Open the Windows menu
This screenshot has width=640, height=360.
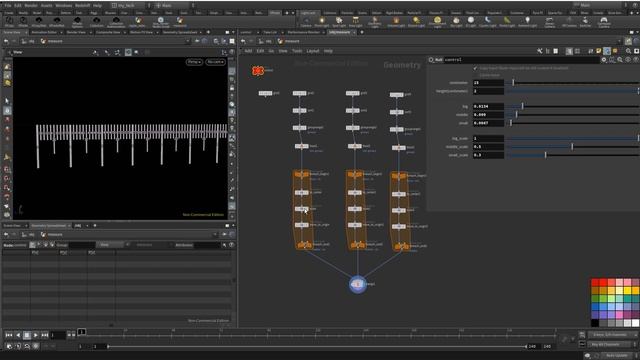click(63, 5)
